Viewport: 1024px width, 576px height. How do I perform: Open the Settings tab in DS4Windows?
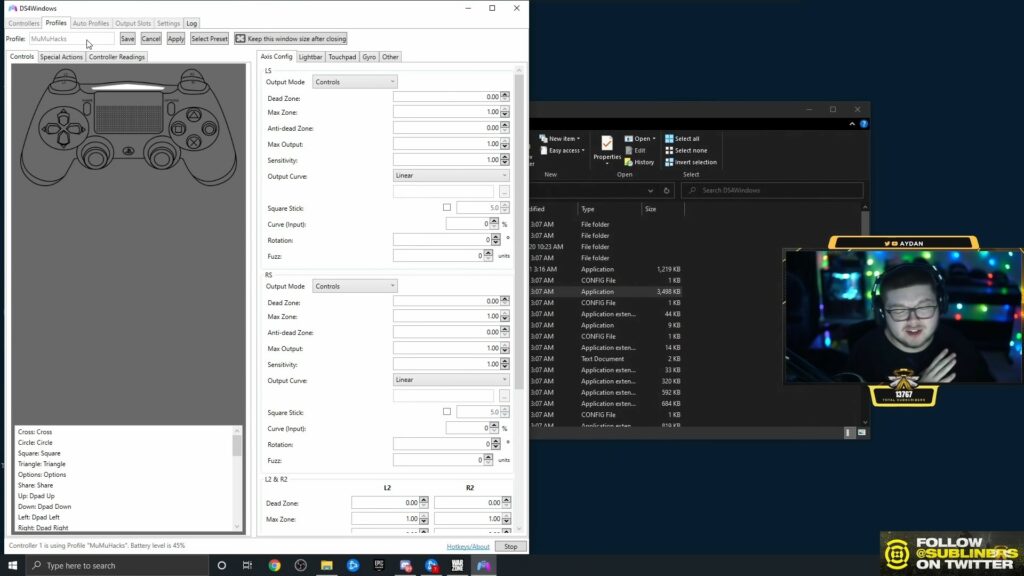coord(168,24)
